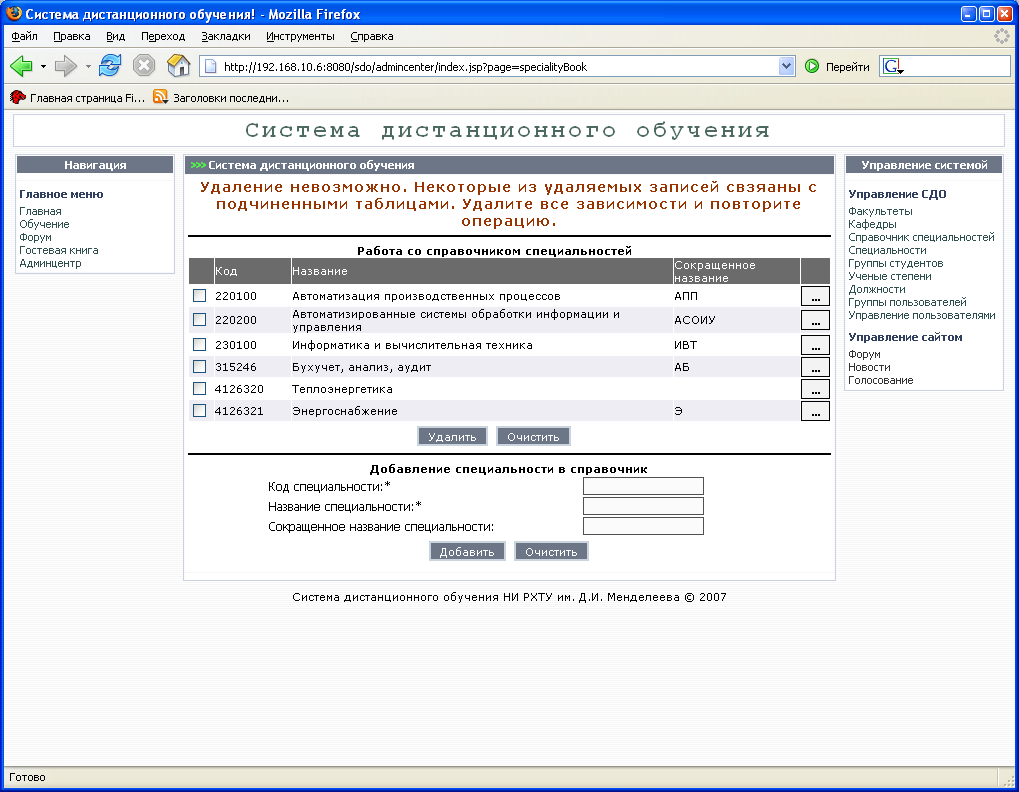The width and height of the screenshot is (1019, 792).
Task: Click the ... edit button for Теплоэнергетика row
Action: coord(815,389)
